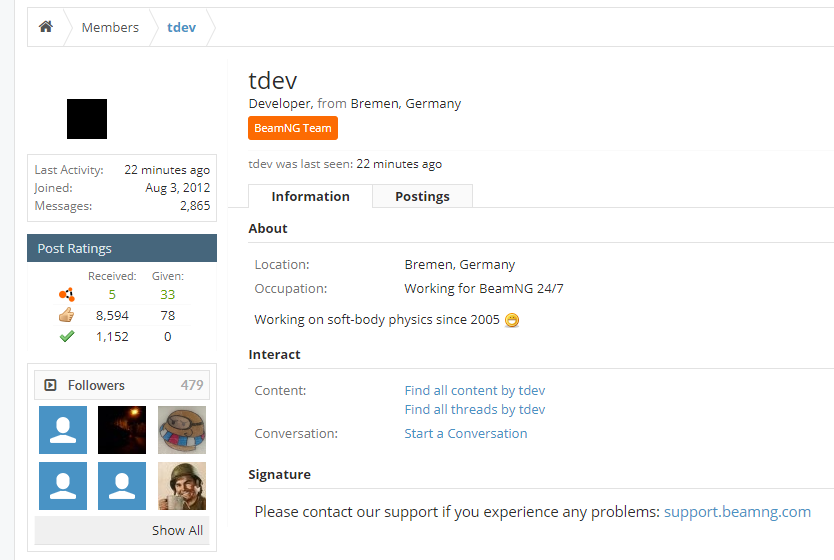Click the thumbs-up Like rating icon
834x560 pixels.
[66, 315]
